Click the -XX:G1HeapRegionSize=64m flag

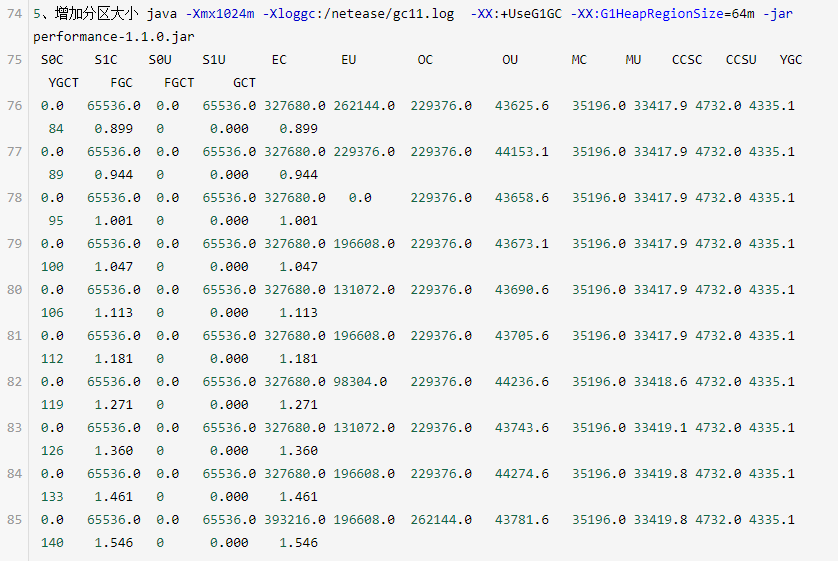(663, 13)
